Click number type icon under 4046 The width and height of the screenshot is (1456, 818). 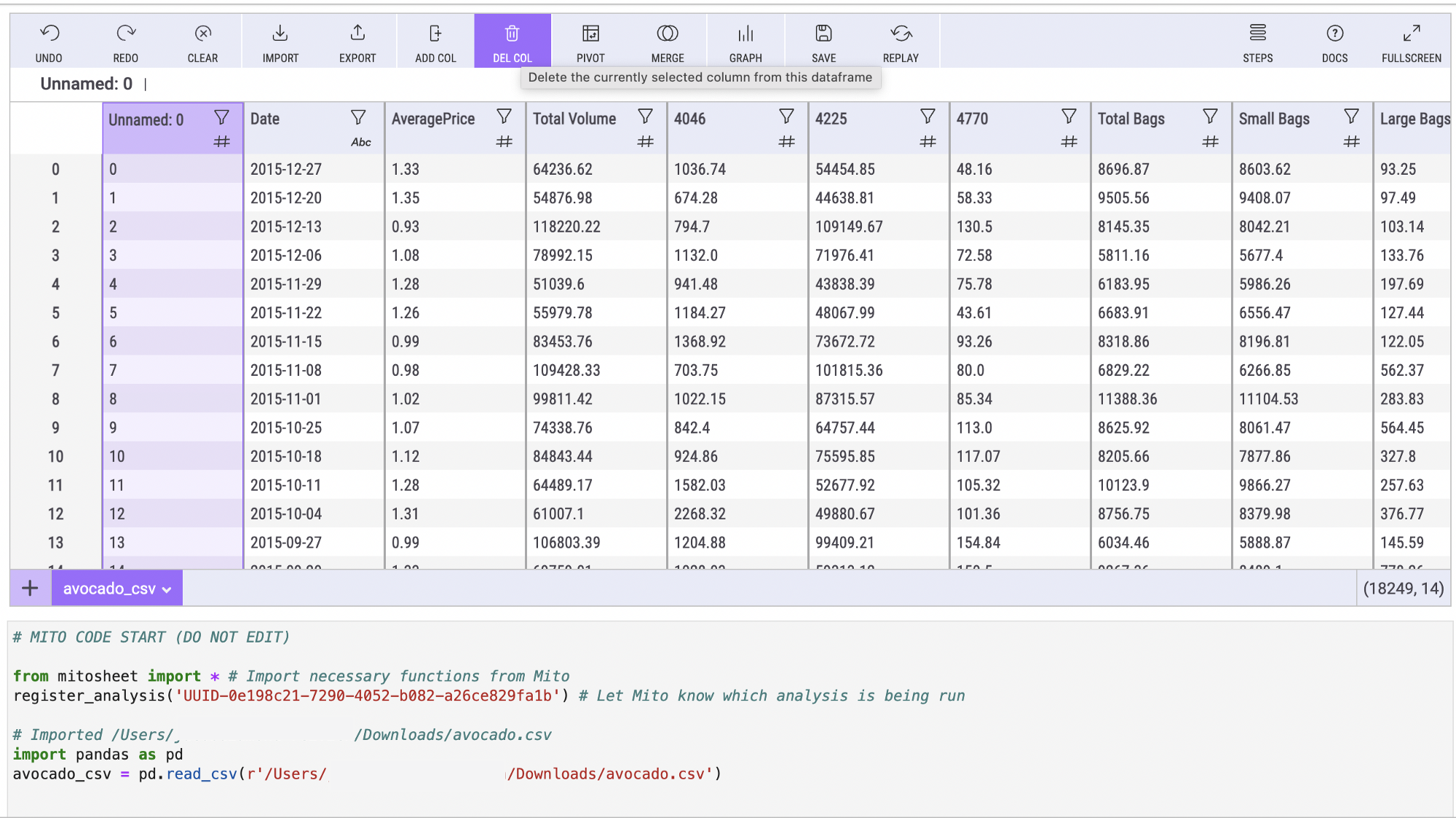click(x=786, y=142)
